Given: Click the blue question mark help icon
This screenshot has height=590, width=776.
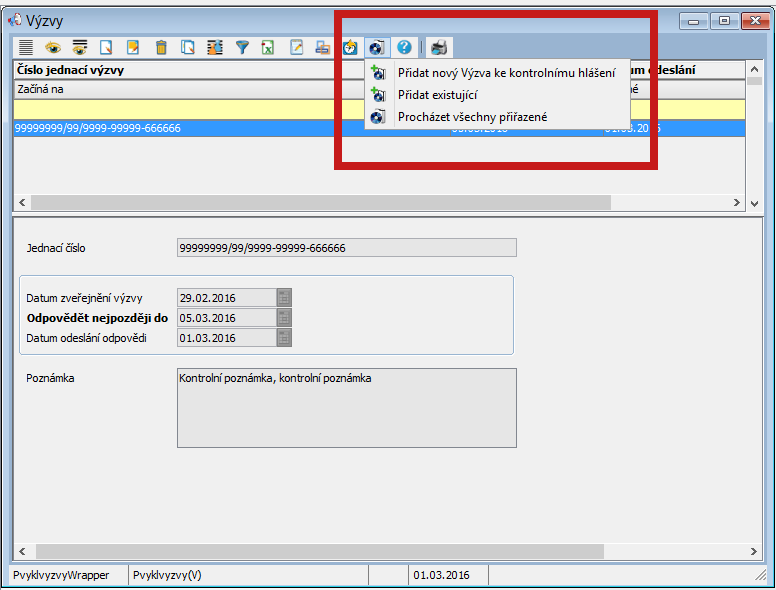Looking at the screenshot, I should pyautogui.click(x=404, y=47).
